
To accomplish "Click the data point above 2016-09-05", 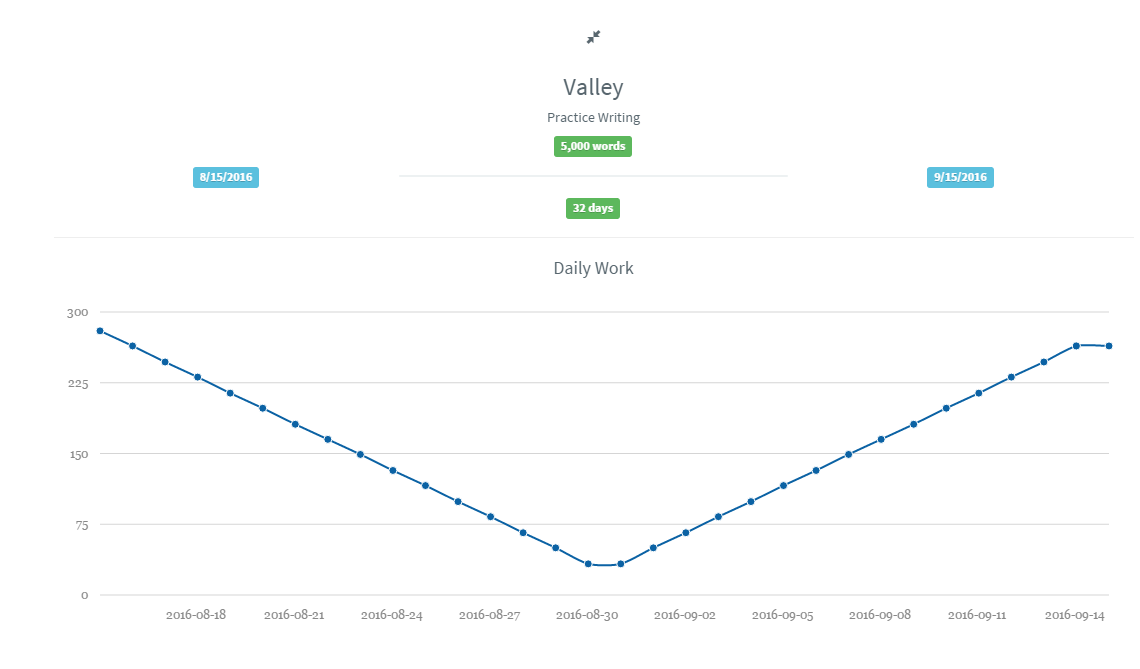I will pyautogui.click(x=783, y=486).
